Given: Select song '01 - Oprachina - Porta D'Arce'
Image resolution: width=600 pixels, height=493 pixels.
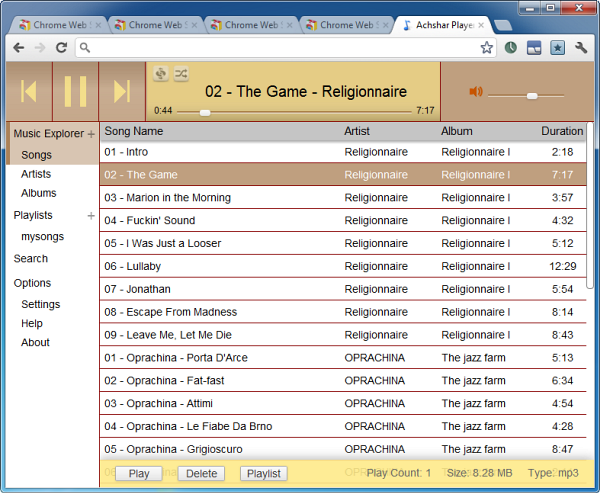Looking at the screenshot, I should coord(343,358).
